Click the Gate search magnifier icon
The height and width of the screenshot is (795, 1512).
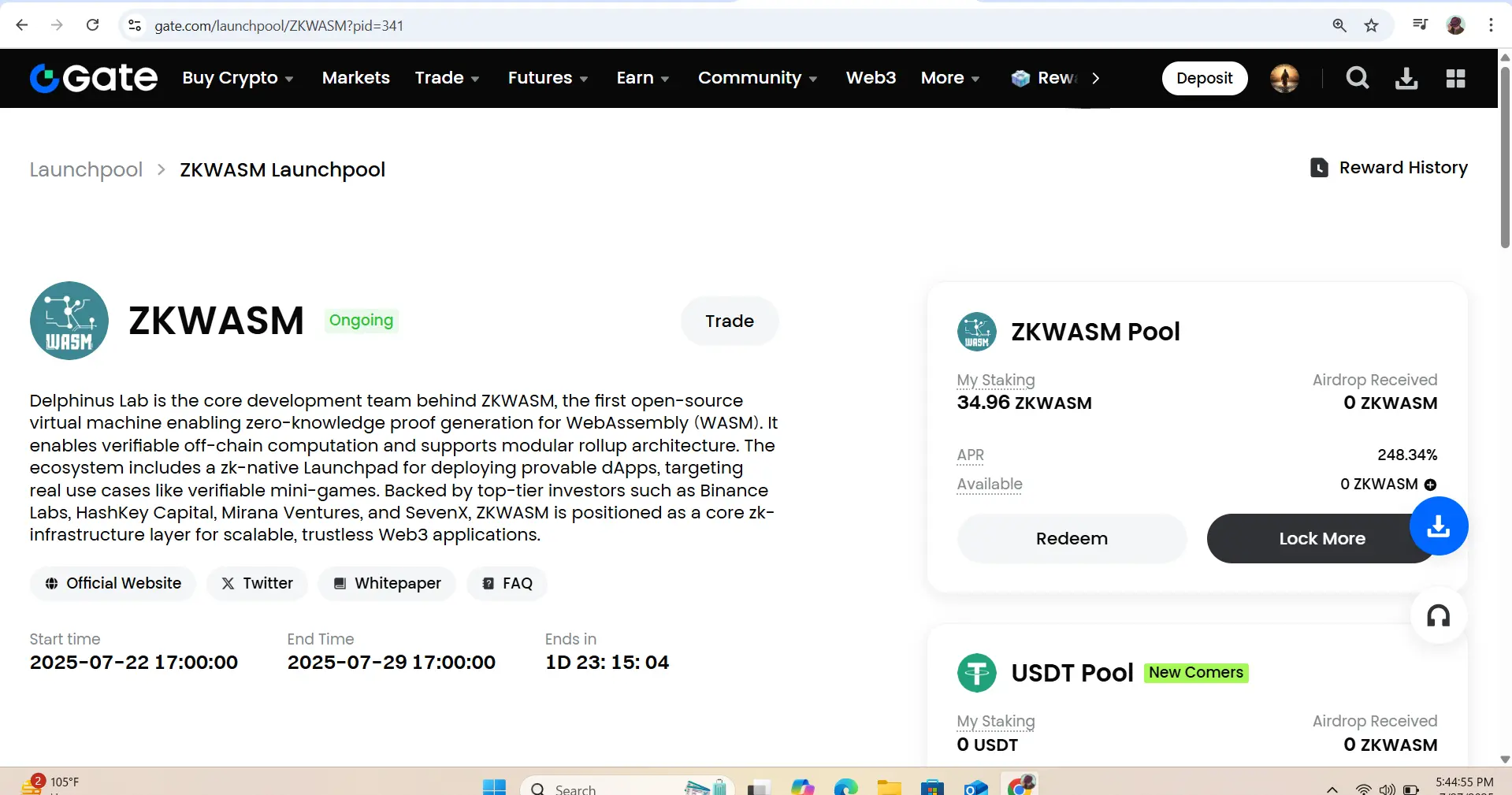(1357, 78)
